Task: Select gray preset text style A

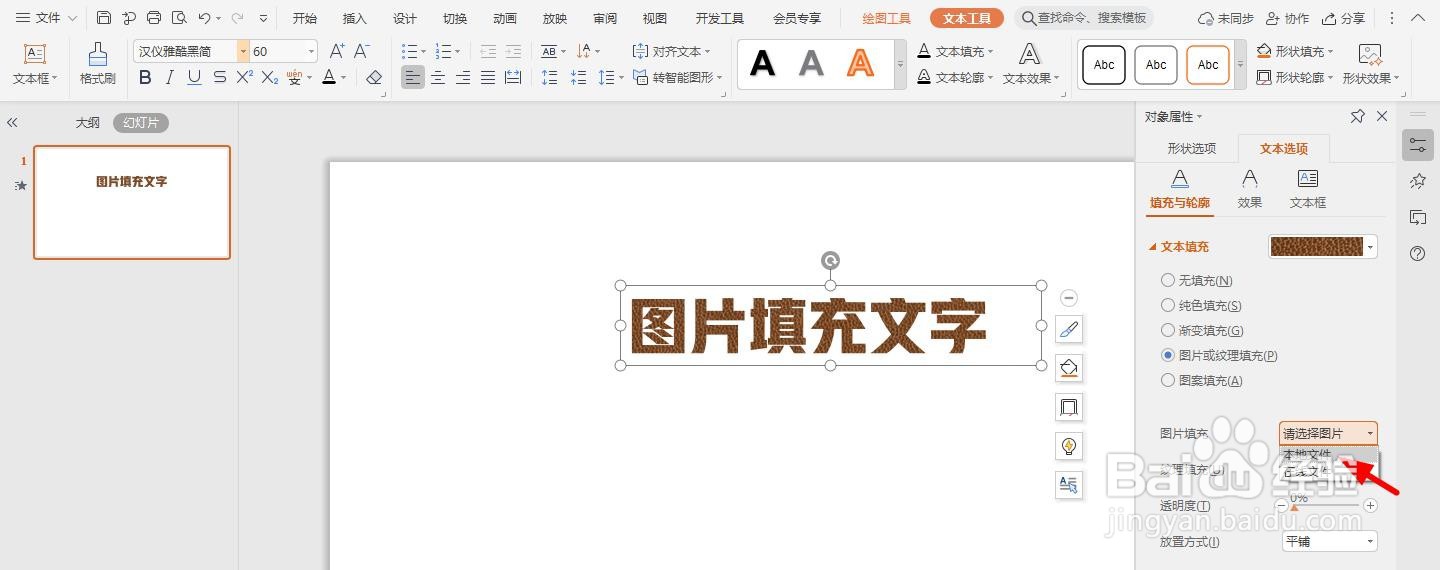Action: tap(811, 64)
